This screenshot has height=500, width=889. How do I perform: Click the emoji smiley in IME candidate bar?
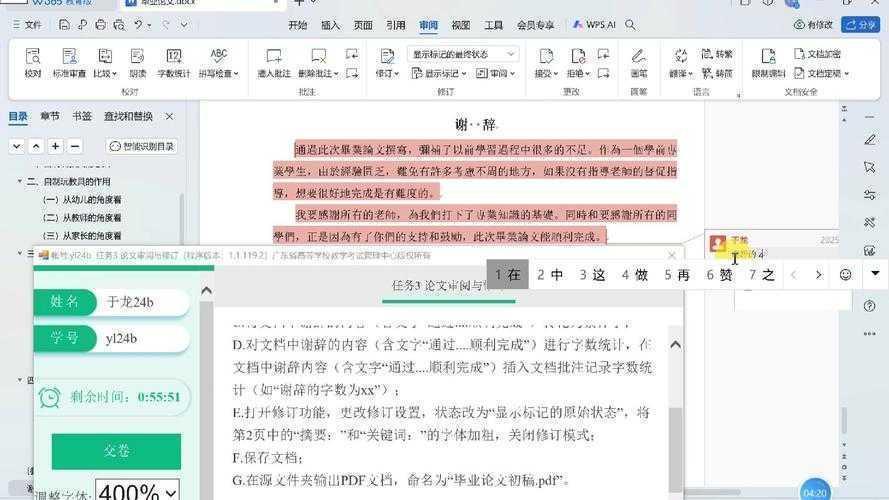845,274
